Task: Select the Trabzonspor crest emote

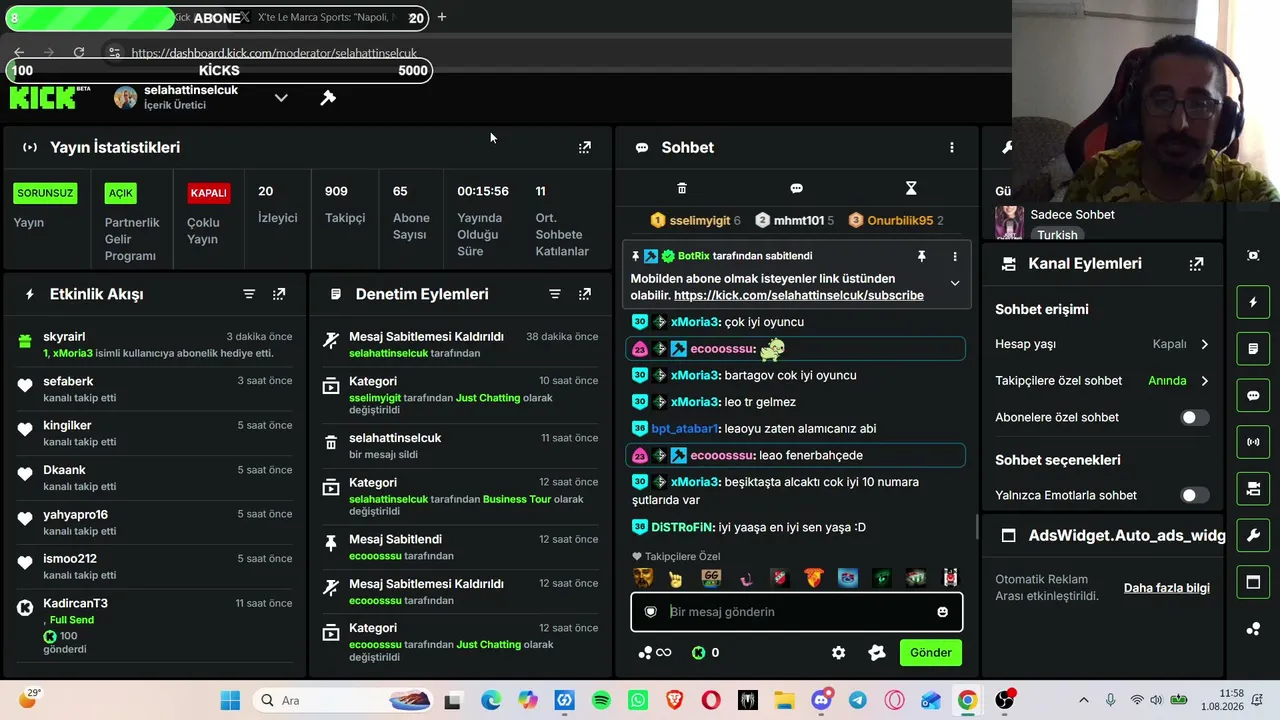Action: pyautogui.click(x=848, y=578)
